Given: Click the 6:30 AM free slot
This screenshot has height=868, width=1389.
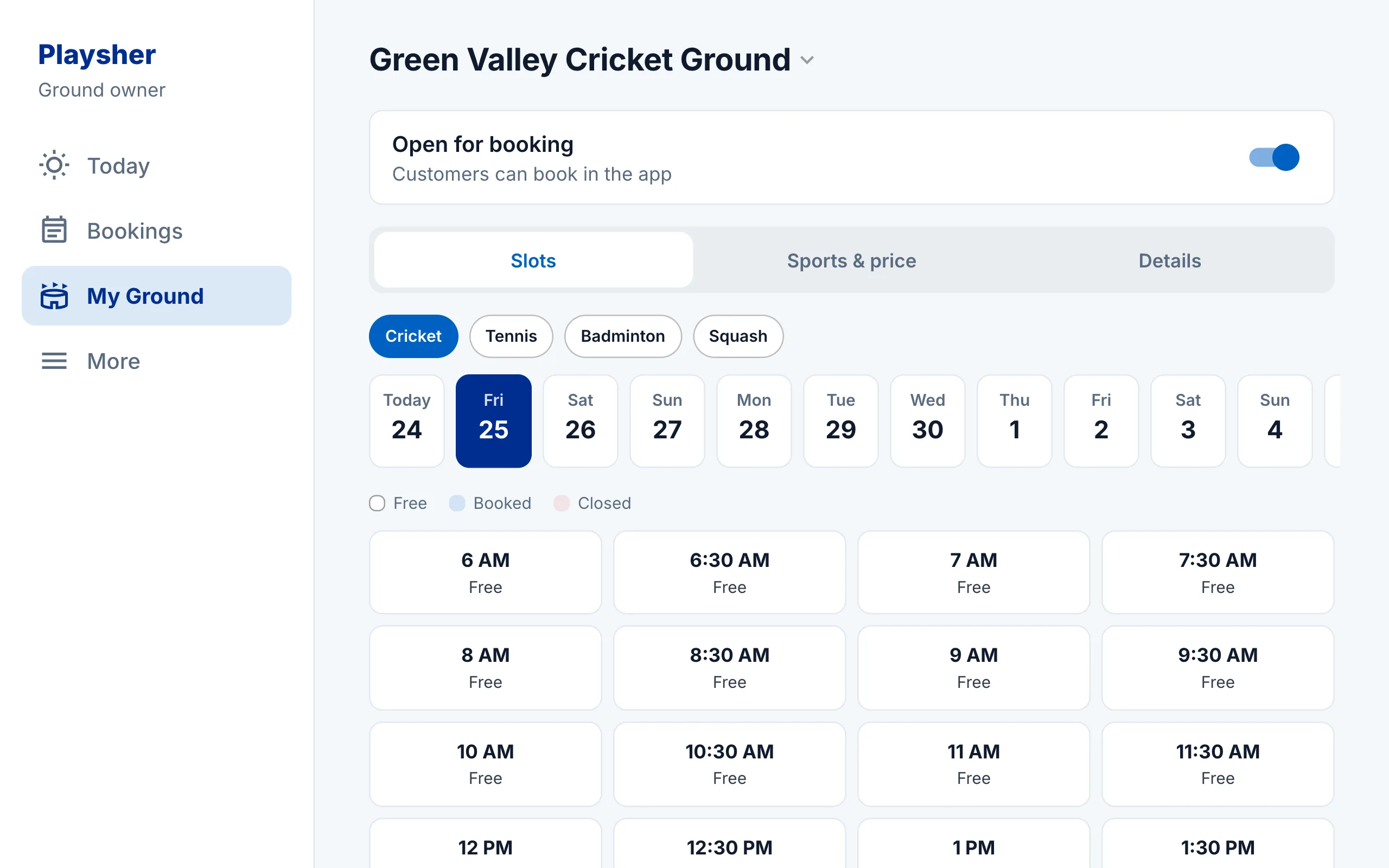Looking at the screenshot, I should 730,572.
